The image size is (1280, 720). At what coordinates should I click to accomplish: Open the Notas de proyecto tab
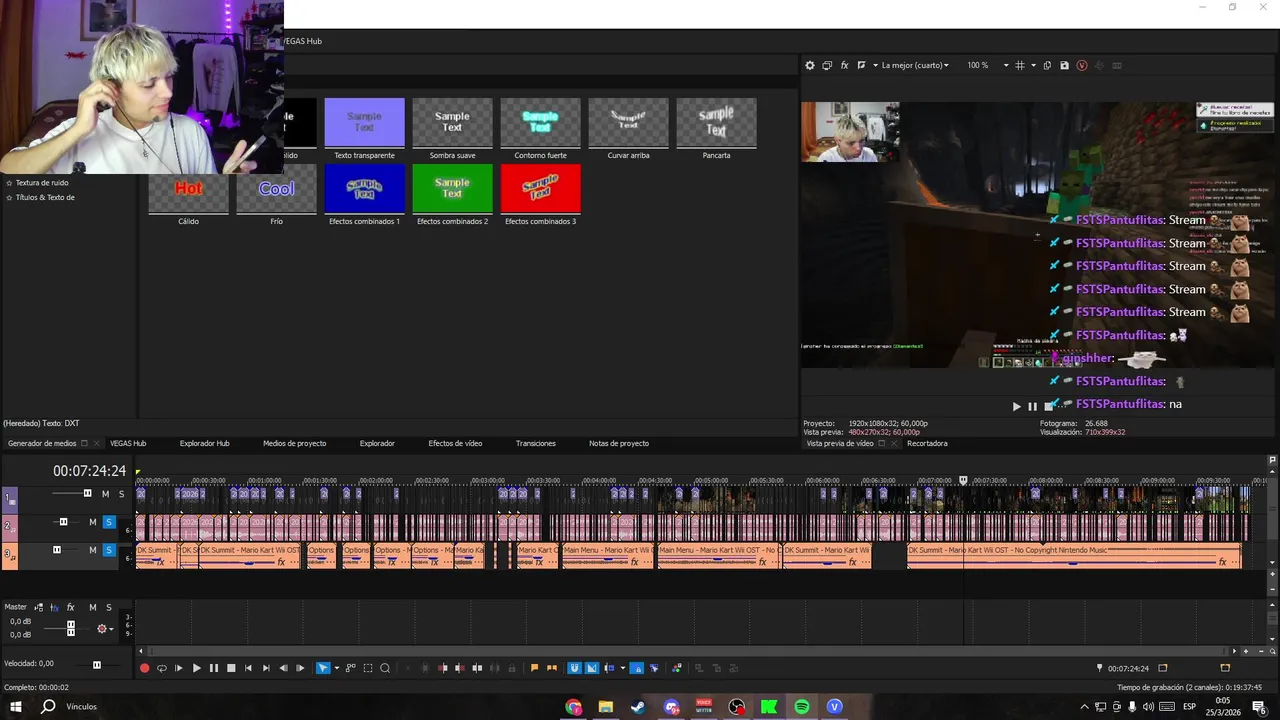[x=619, y=443]
